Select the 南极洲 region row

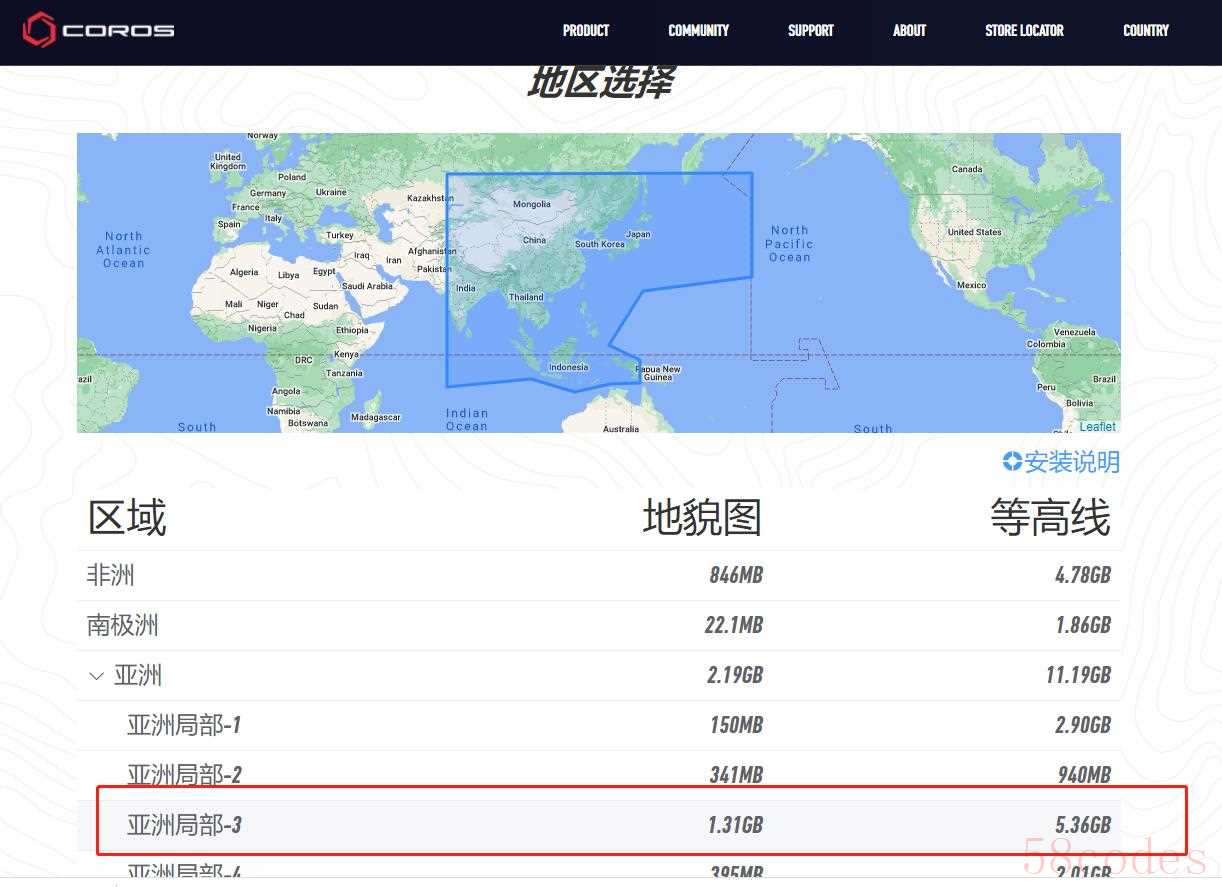pyautogui.click(x=123, y=625)
